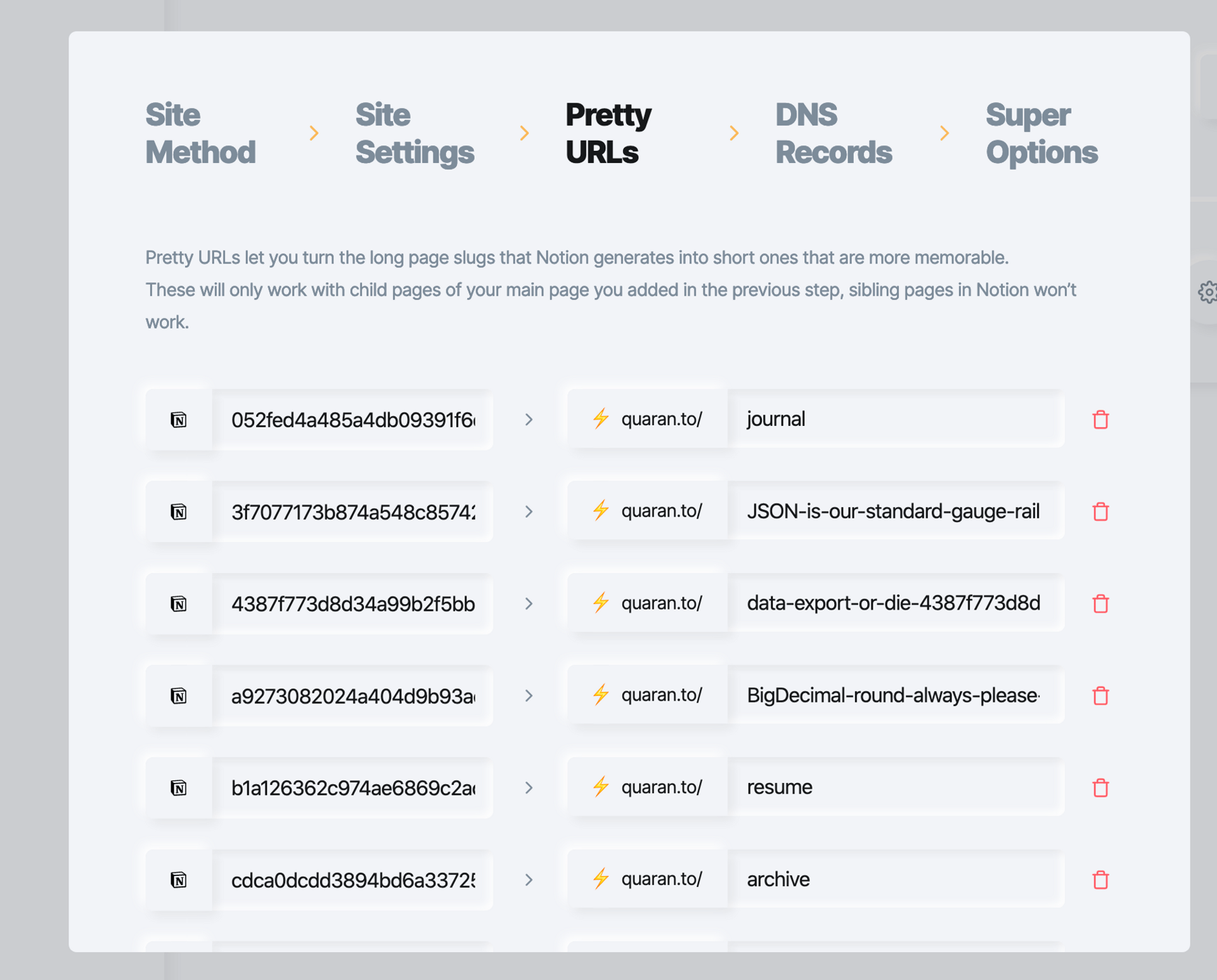
Task: Click chevron between DNS Records and Super Options
Action: tap(944, 133)
